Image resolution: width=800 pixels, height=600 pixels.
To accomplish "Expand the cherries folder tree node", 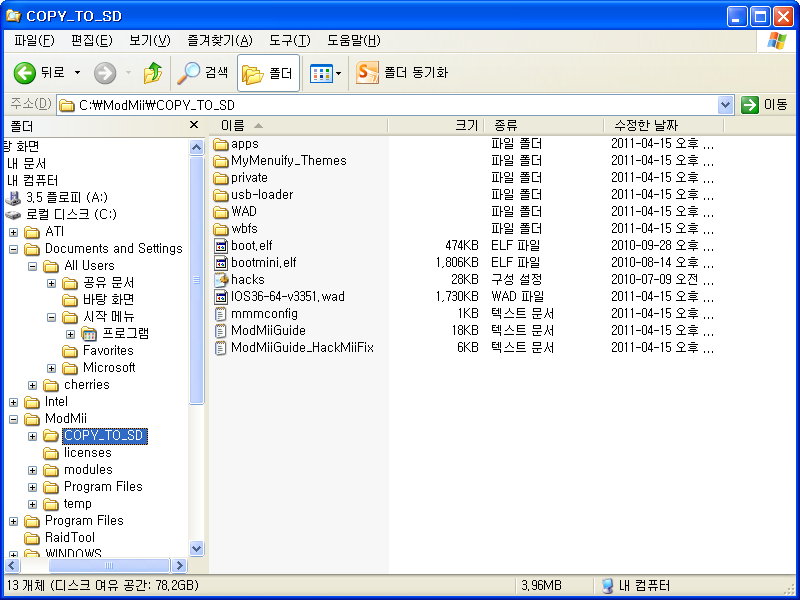I will pyautogui.click(x=32, y=385).
